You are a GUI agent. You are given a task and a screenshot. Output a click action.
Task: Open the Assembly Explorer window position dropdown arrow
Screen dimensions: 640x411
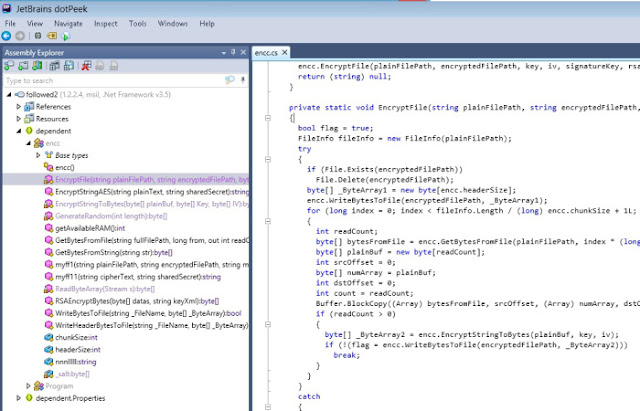pos(224,53)
